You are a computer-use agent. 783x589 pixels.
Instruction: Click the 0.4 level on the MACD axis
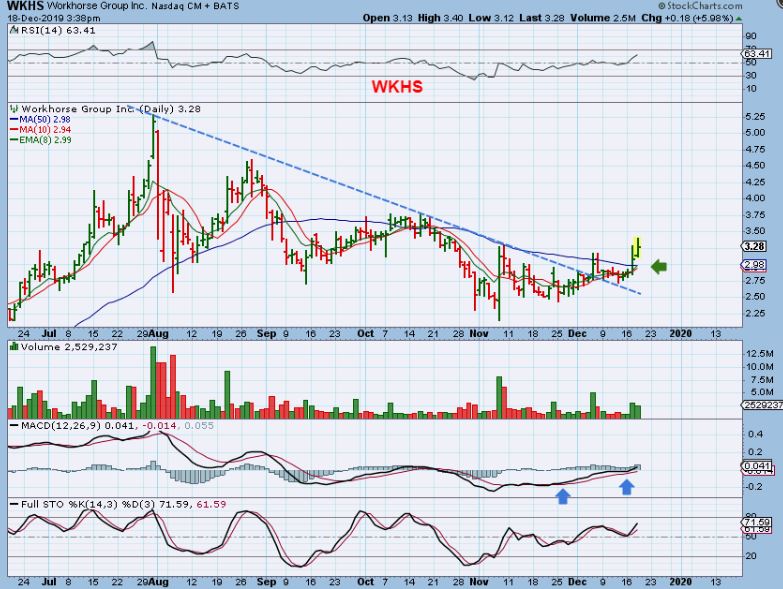tap(756, 434)
